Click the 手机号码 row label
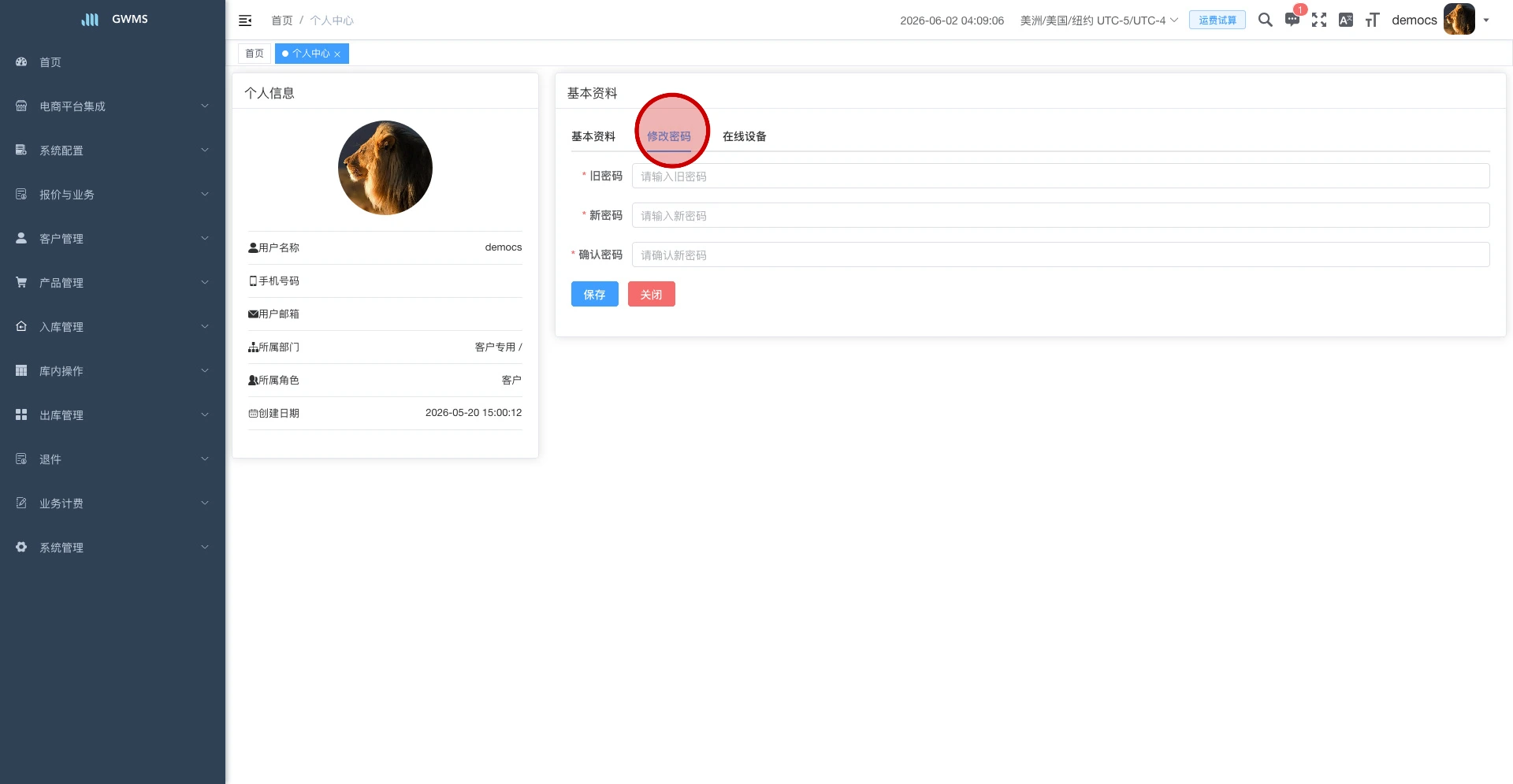The width and height of the screenshot is (1513, 784). pyautogui.click(x=279, y=281)
